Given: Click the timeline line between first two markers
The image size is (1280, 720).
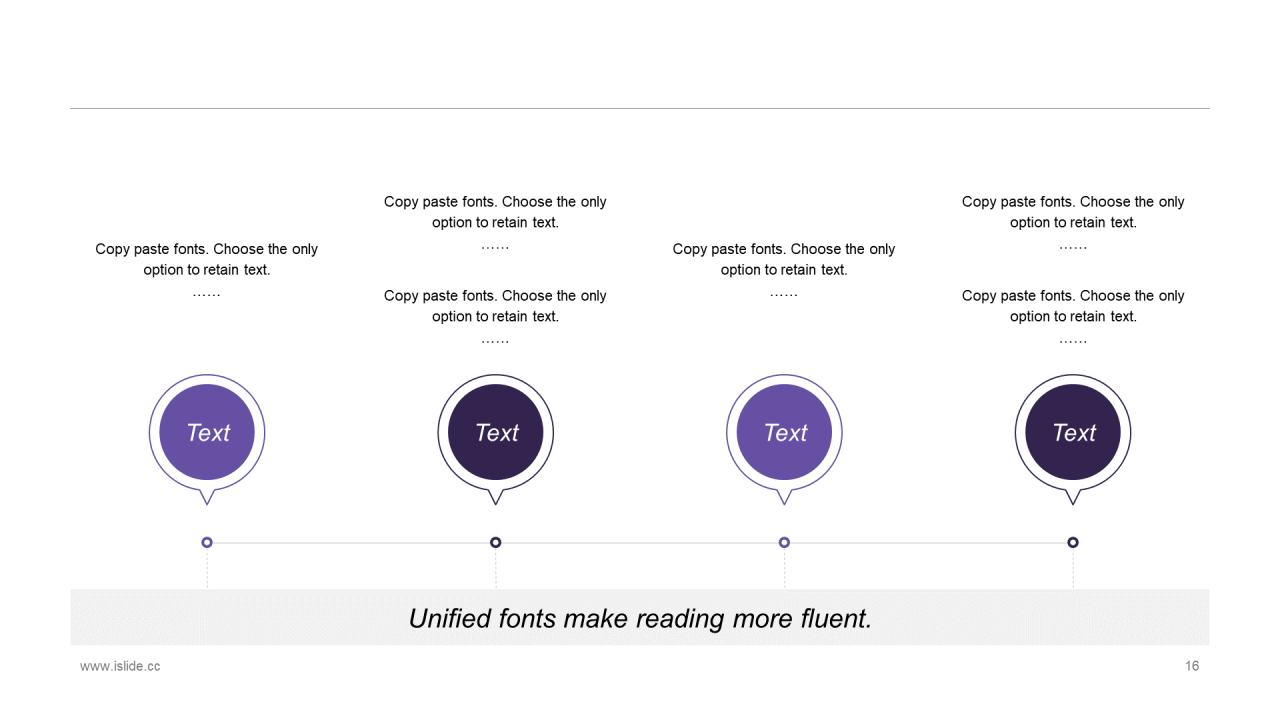Looking at the screenshot, I should (351, 543).
